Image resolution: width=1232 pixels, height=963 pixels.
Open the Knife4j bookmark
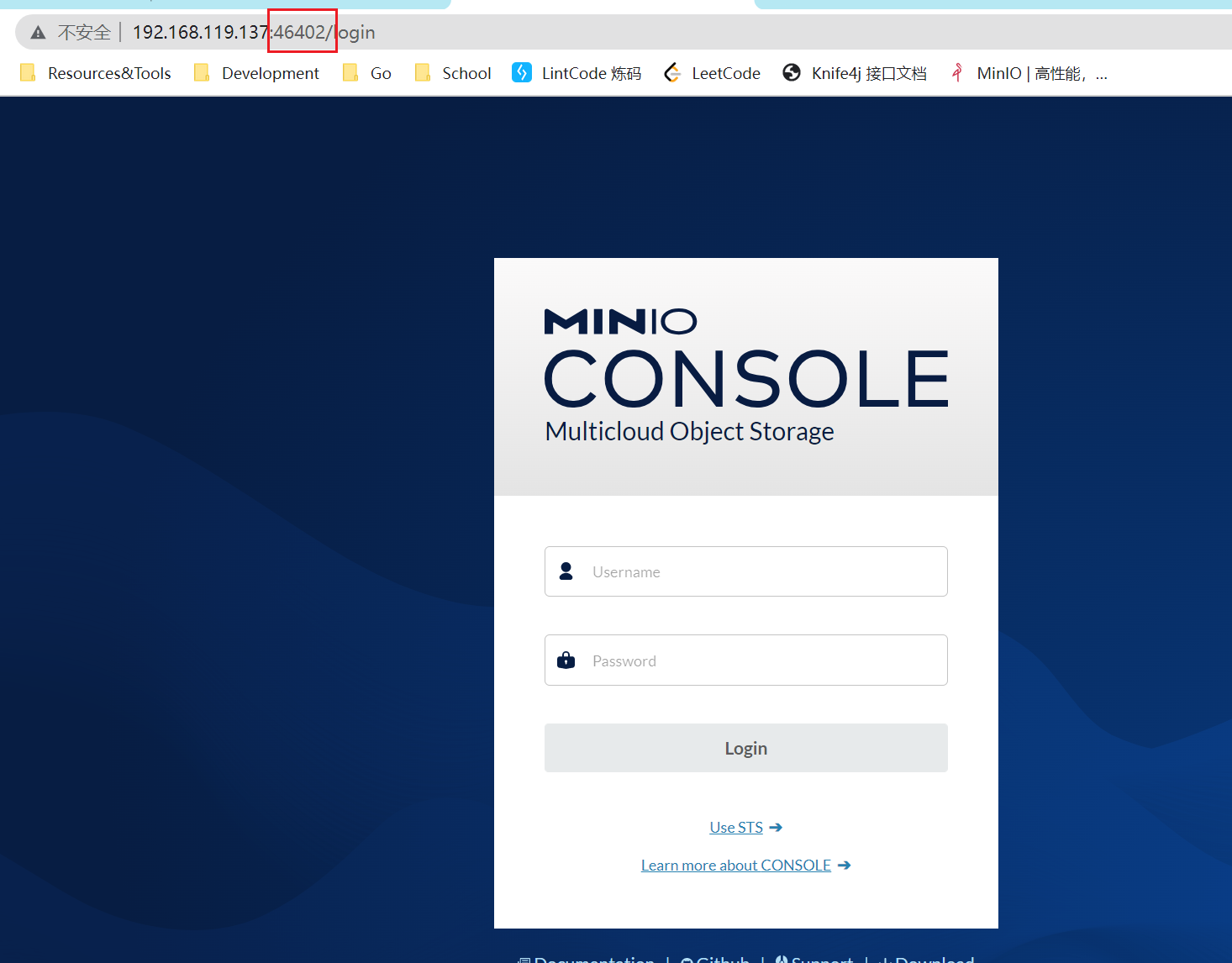(x=855, y=73)
